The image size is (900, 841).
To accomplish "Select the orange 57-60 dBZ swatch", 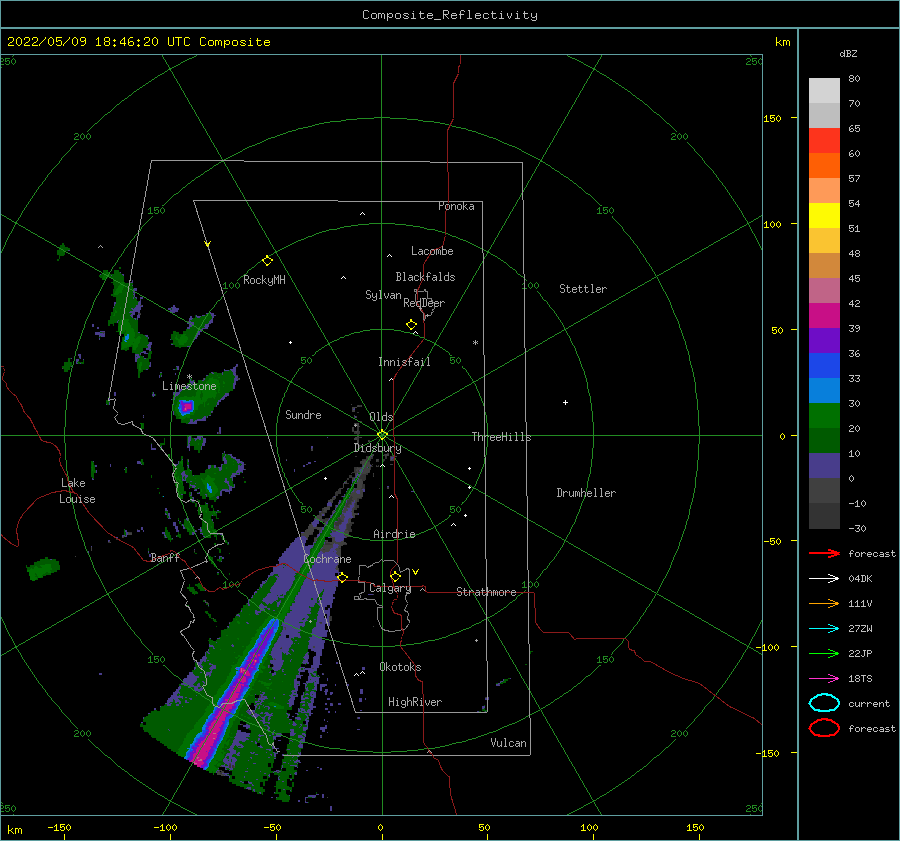I will click(824, 165).
